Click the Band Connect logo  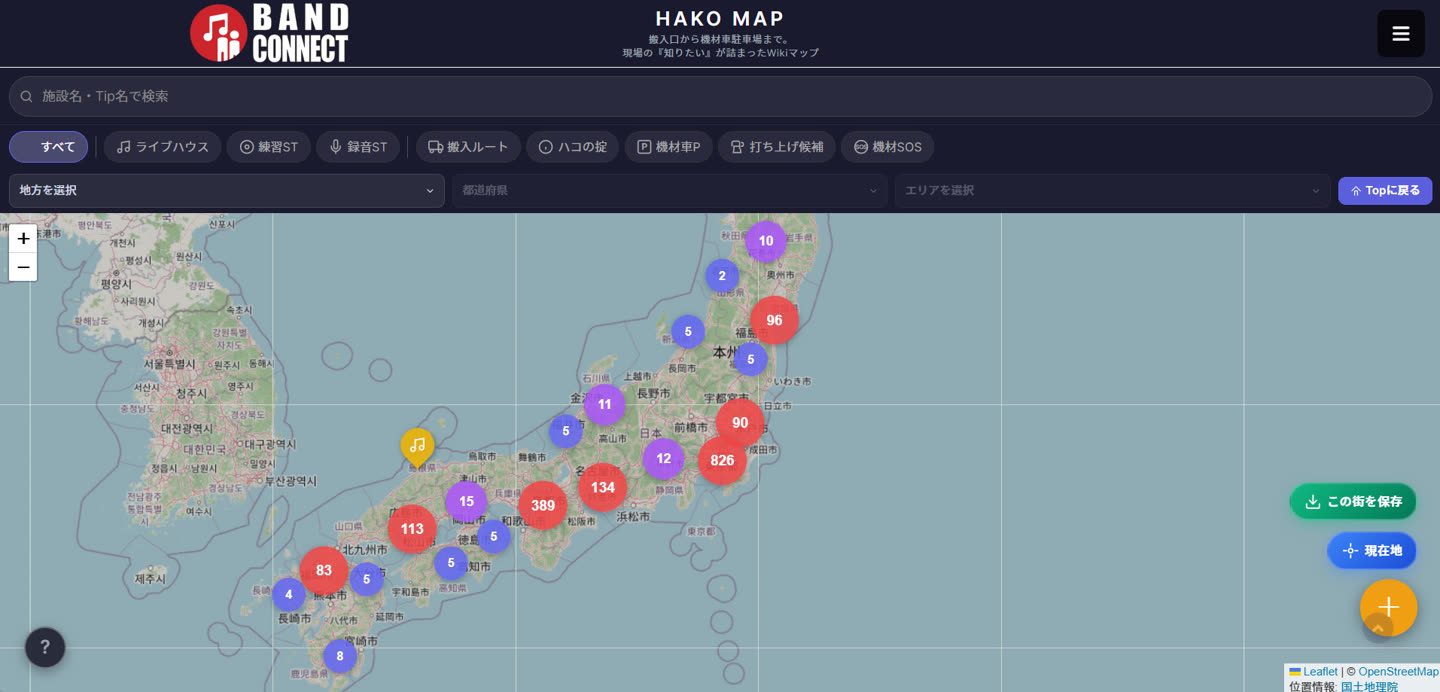point(270,33)
